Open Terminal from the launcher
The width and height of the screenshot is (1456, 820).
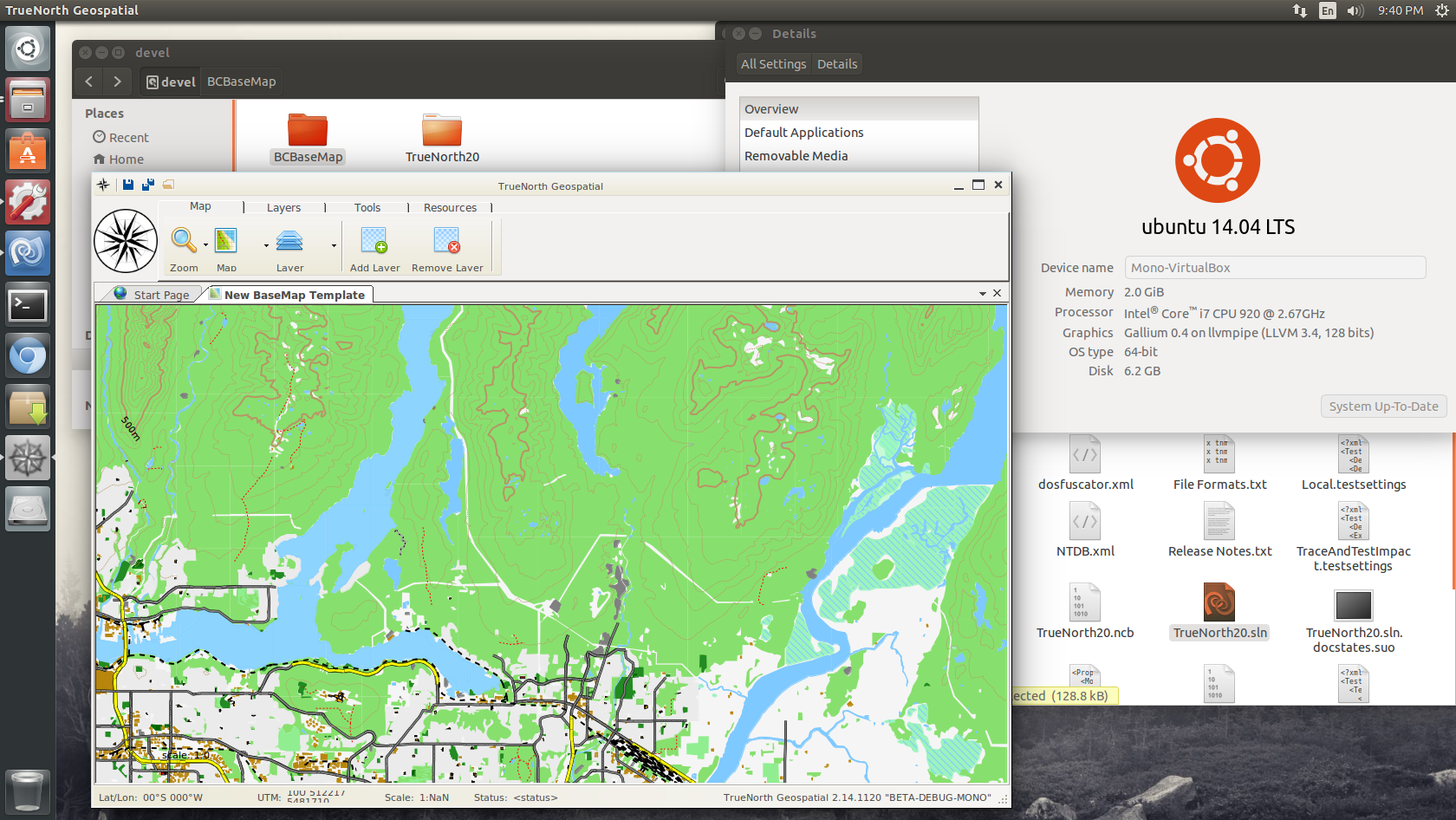(x=28, y=304)
